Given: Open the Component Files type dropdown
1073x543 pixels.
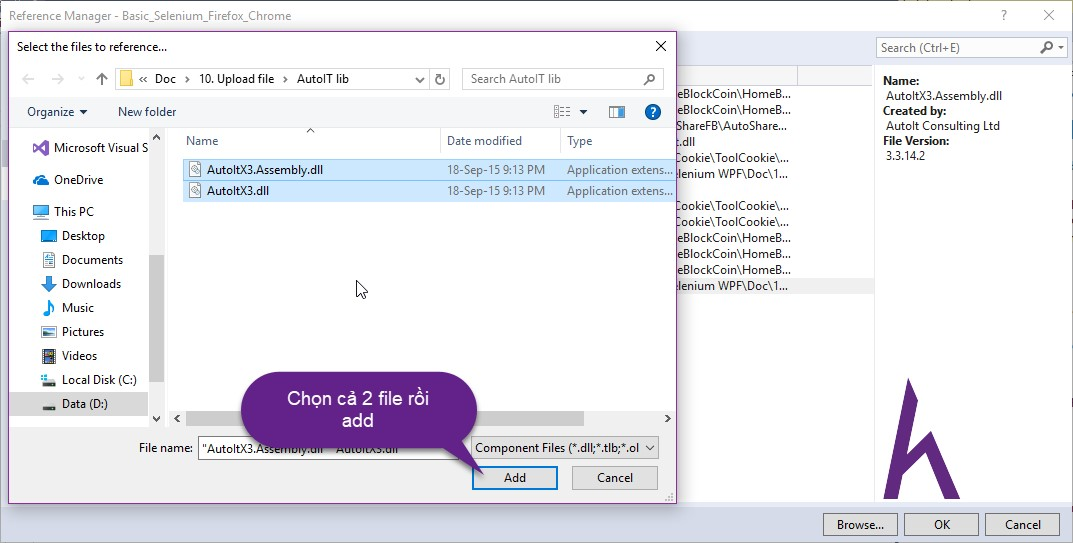Looking at the screenshot, I should tap(565, 448).
